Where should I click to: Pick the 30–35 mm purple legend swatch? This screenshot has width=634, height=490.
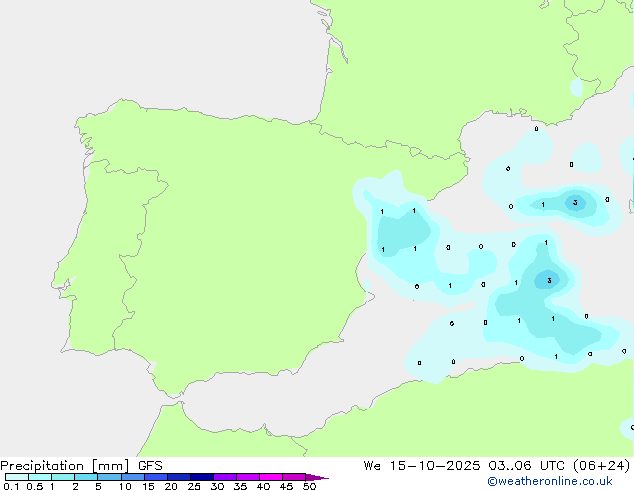225,477
